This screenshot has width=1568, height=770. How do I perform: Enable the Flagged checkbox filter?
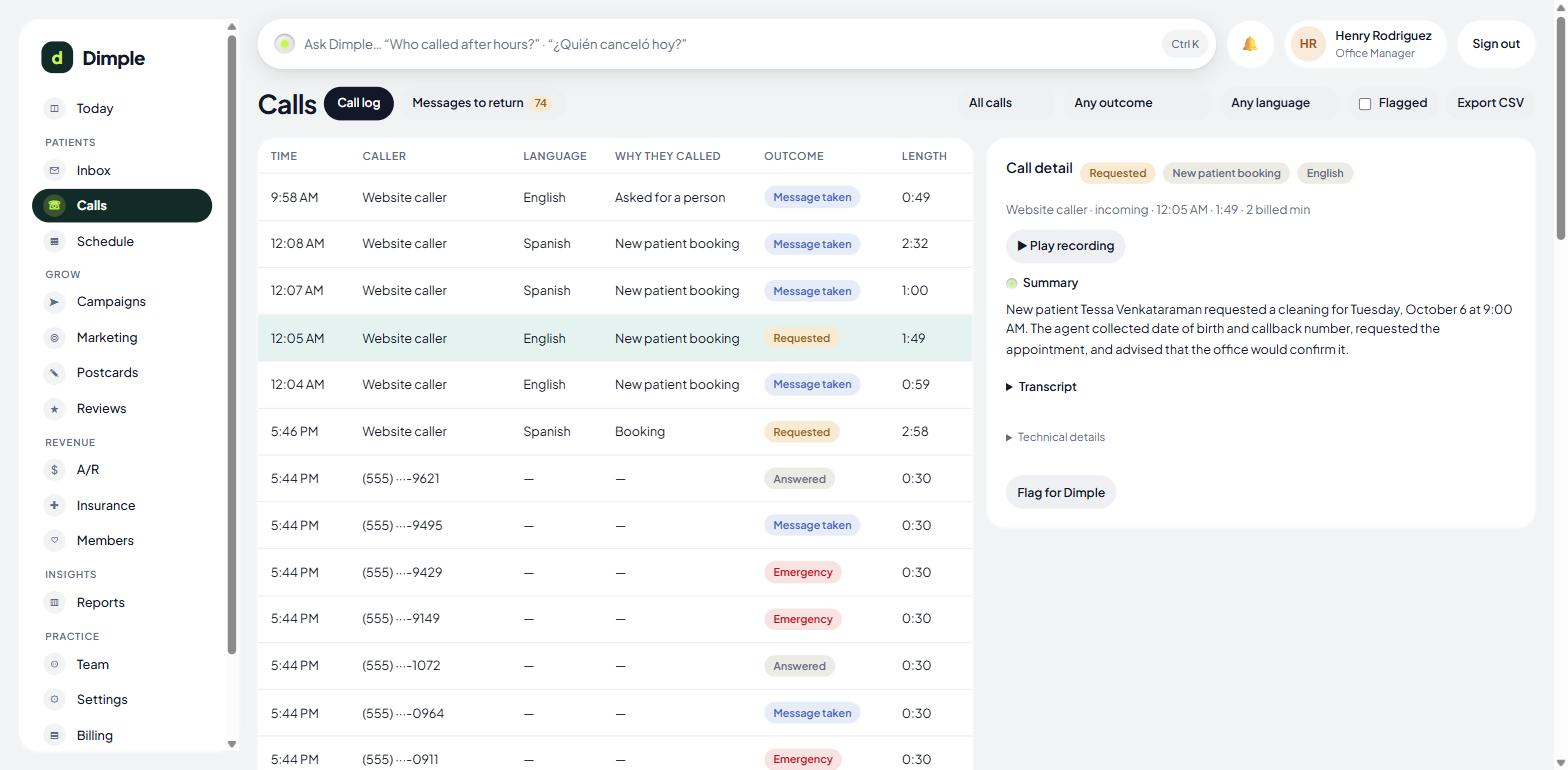click(1364, 103)
